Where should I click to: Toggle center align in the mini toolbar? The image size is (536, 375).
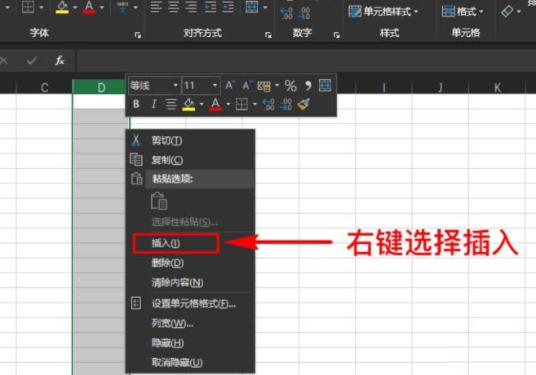pyautogui.click(x=171, y=104)
